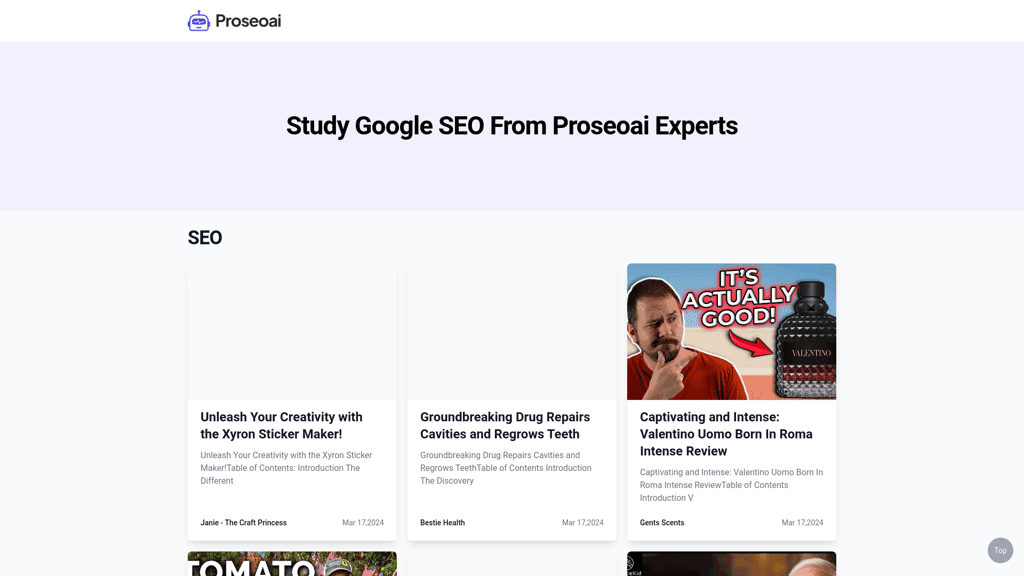Open the Xyron Sticker Maker article title

[281, 425]
